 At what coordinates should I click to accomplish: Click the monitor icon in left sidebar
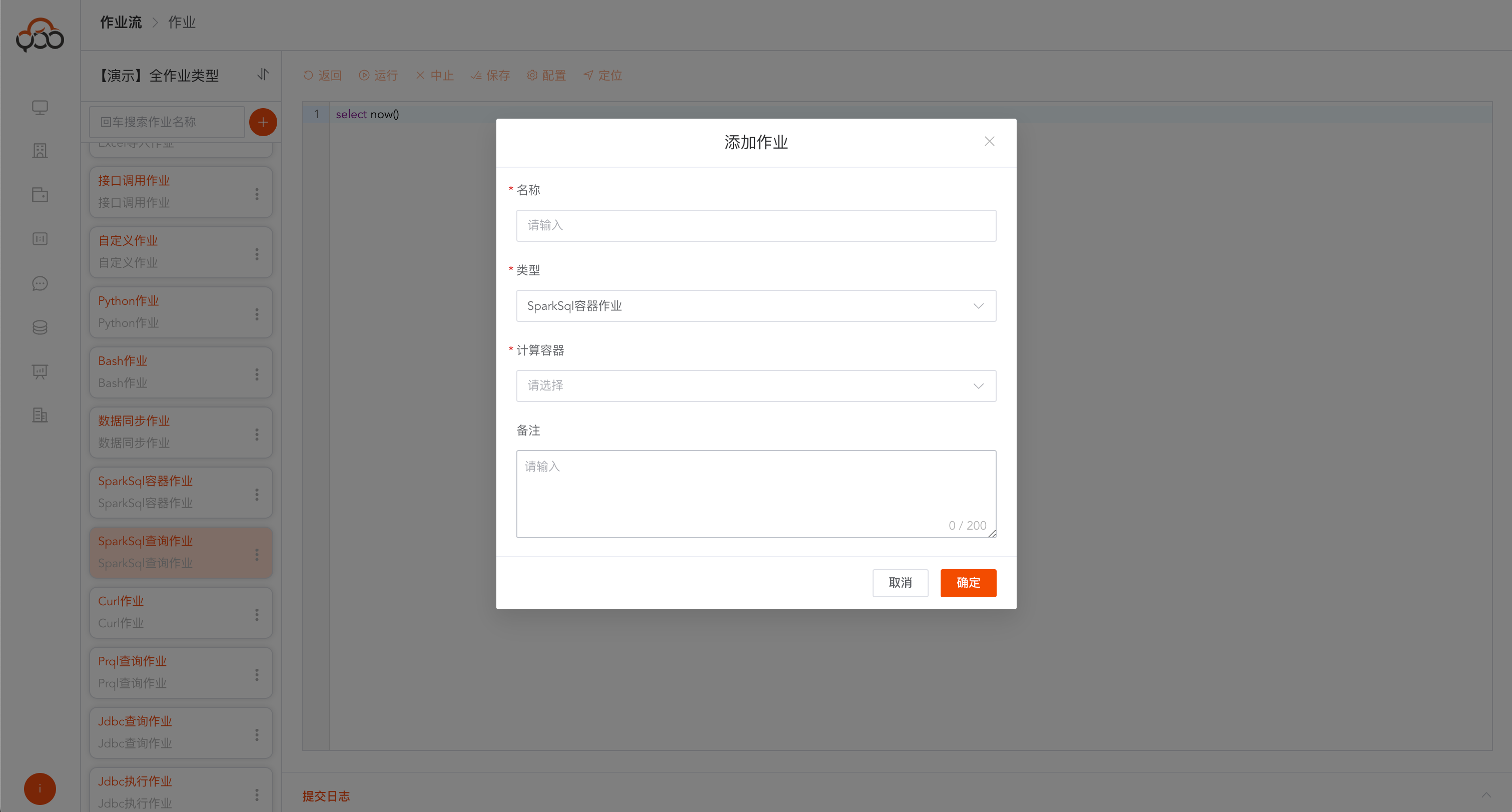[x=40, y=108]
